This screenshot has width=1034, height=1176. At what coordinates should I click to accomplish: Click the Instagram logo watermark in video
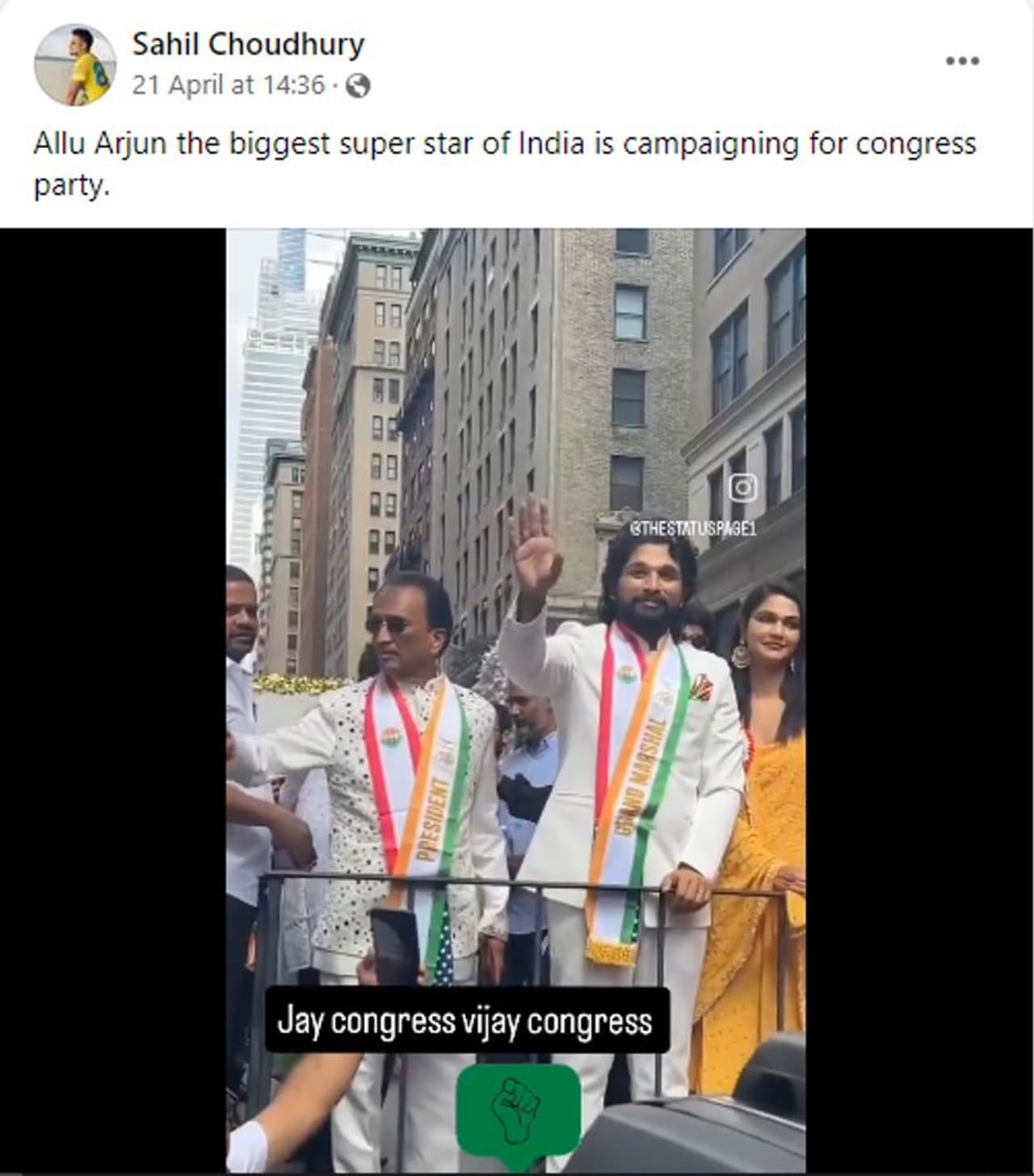tap(742, 487)
